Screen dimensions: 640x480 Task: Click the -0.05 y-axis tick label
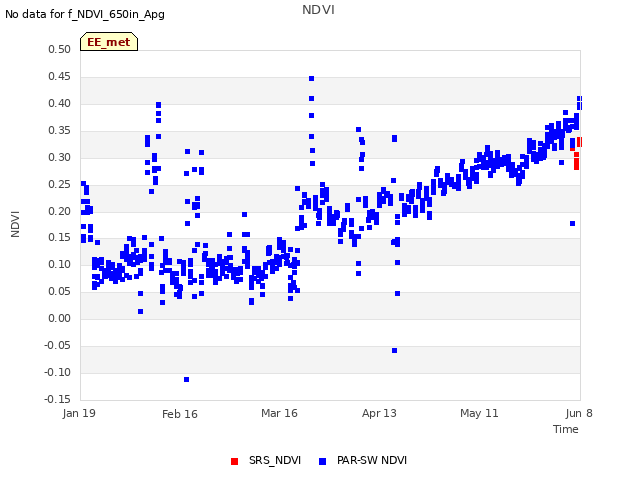click(58, 345)
